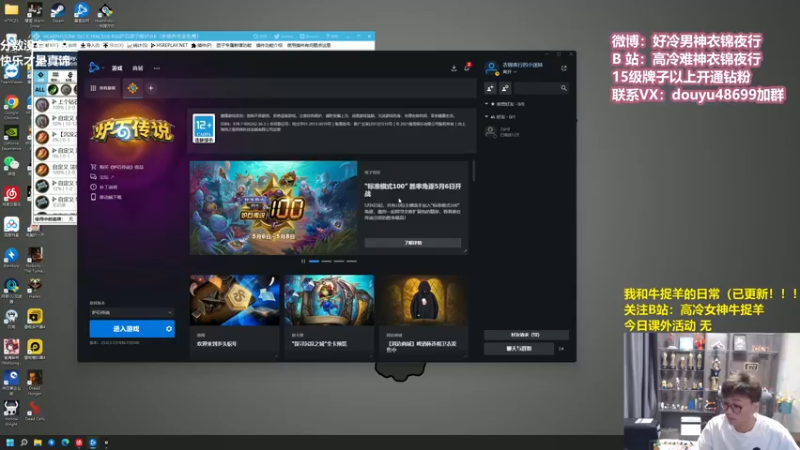Add a game with the plus button

[x=151, y=88]
